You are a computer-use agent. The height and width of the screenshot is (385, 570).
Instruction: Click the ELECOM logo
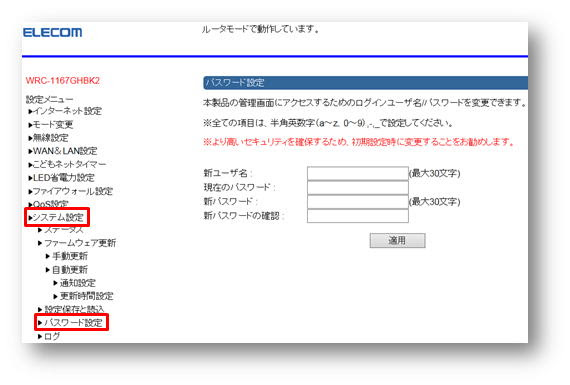(x=52, y=32)
